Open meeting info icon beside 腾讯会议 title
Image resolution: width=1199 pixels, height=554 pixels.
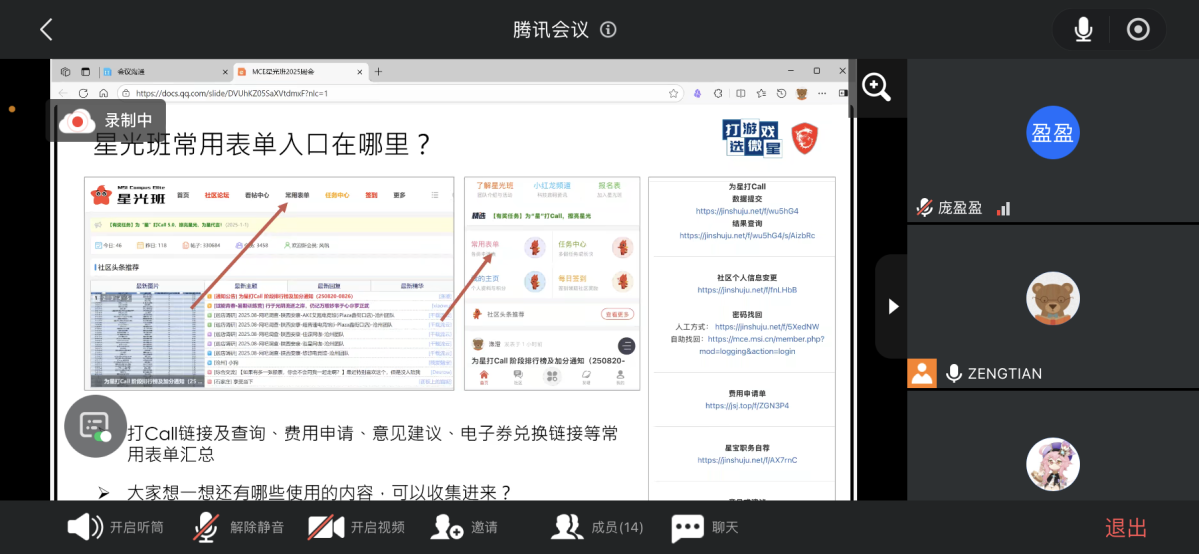tap(608, 29)
